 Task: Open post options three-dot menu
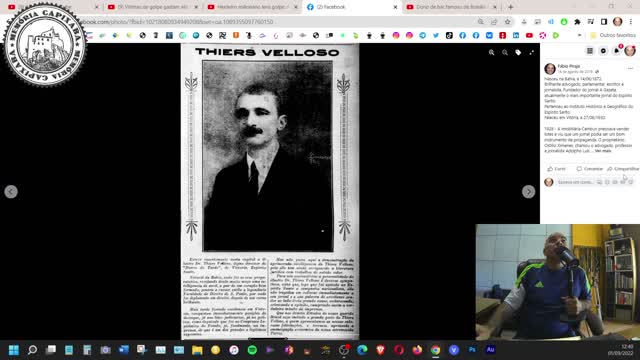(630, 69)
